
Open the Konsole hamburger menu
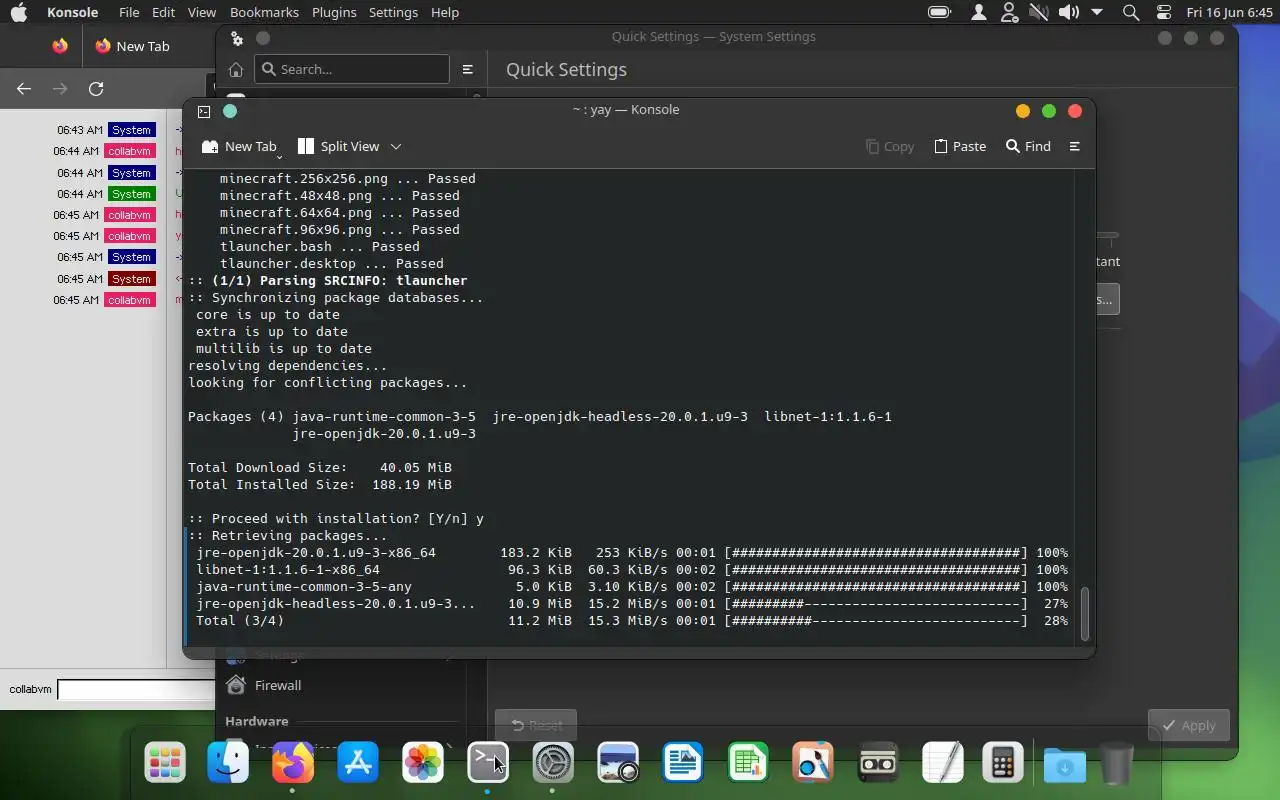1075,146
